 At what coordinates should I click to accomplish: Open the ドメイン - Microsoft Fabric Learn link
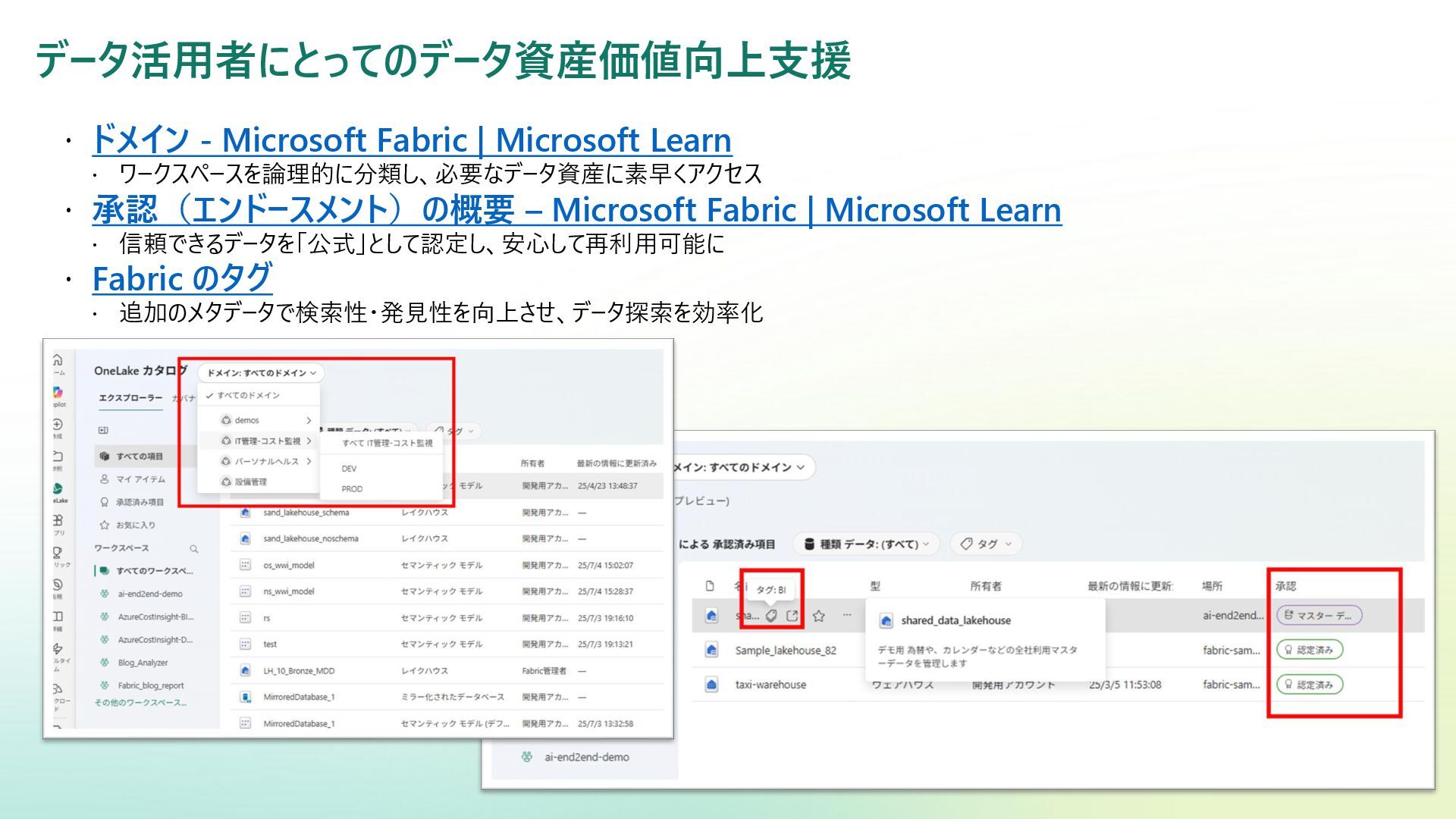412,140
